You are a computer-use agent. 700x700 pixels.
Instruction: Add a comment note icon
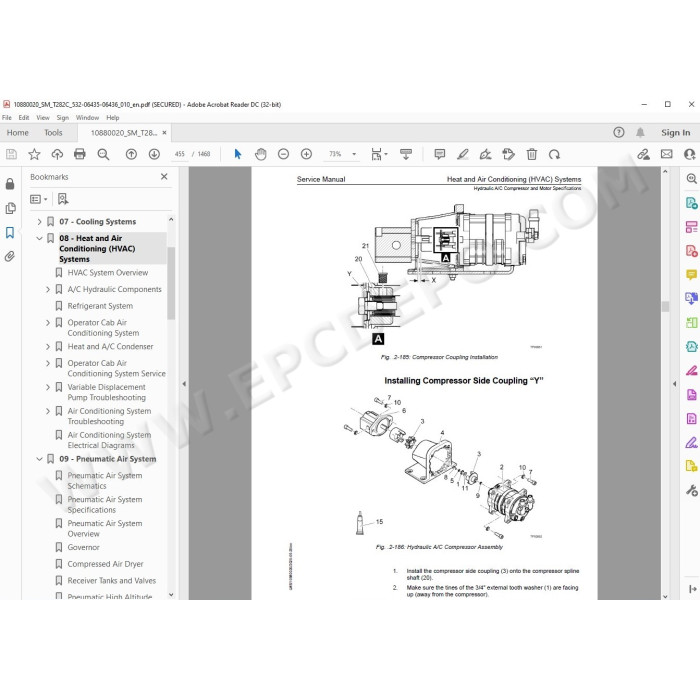(x=440, y=154)
